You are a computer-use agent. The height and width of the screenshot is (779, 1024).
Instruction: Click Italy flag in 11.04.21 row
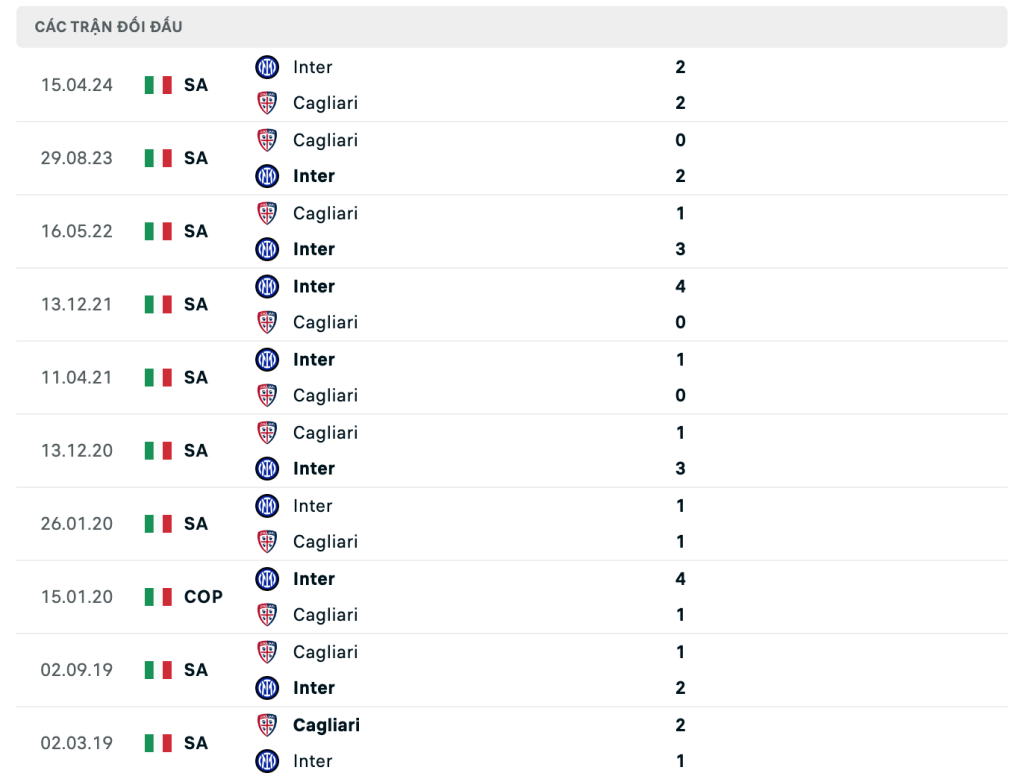[158, 377]
